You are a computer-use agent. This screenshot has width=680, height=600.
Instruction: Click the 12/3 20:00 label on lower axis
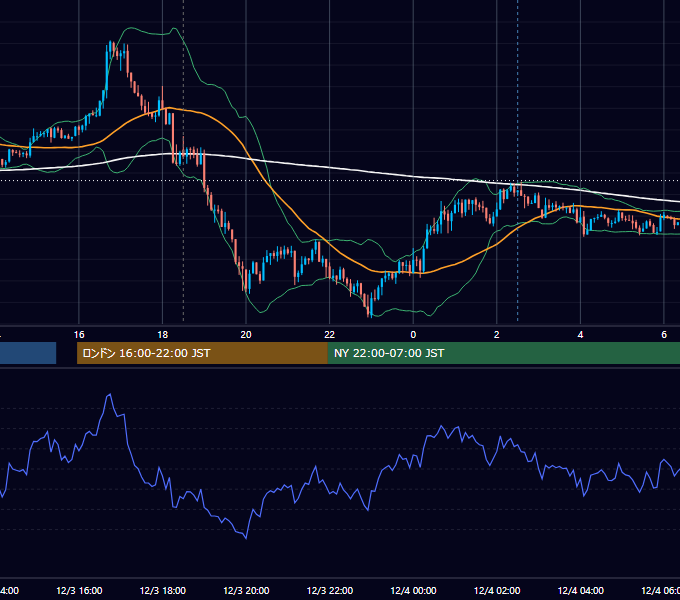click(x=246, y=591)
